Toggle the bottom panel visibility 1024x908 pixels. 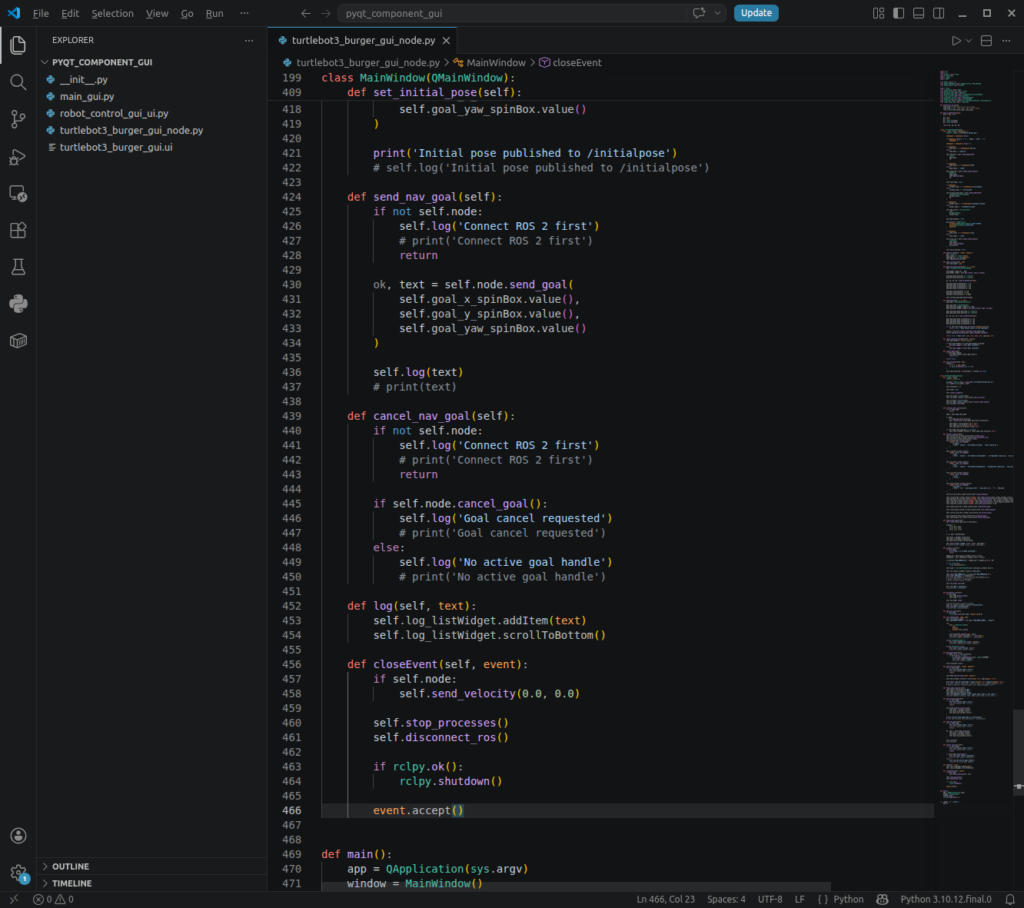[918, 13]
